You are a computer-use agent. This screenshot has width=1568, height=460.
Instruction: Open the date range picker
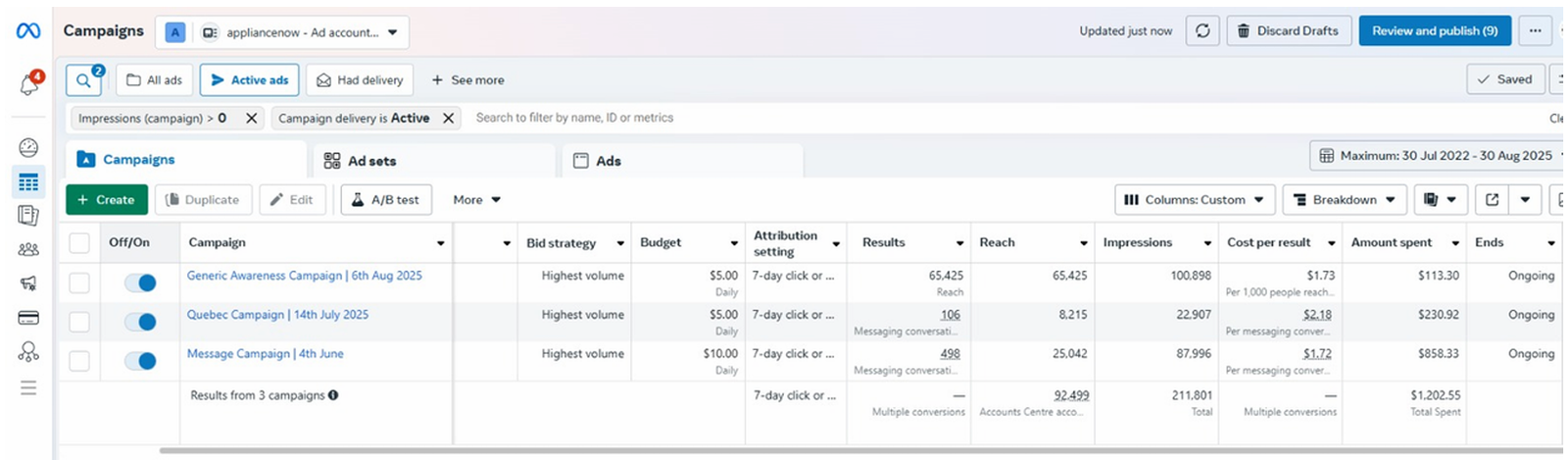tap(1439, 155)
